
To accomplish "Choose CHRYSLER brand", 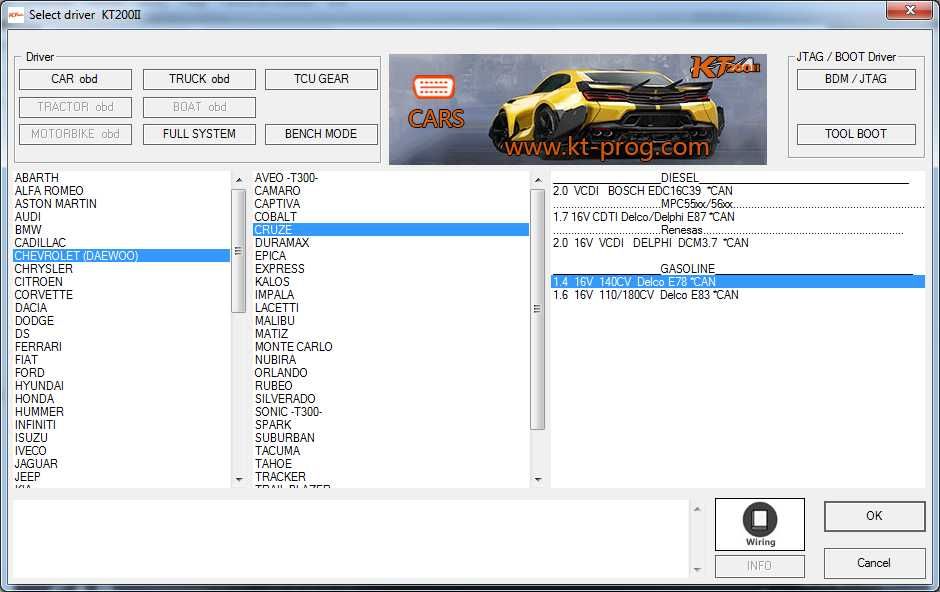I will 121,269.
